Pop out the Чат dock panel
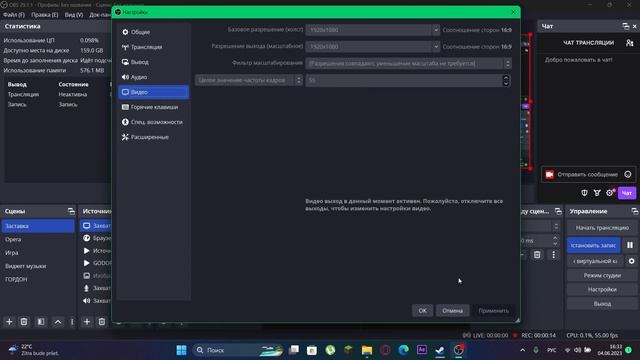 point(625,26)
